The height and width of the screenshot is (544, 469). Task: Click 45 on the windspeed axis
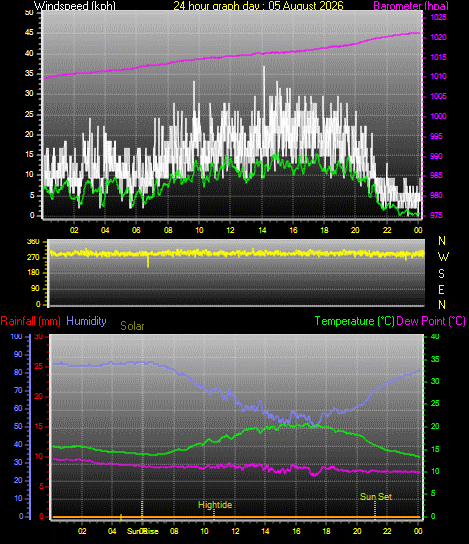click(29, 33)
